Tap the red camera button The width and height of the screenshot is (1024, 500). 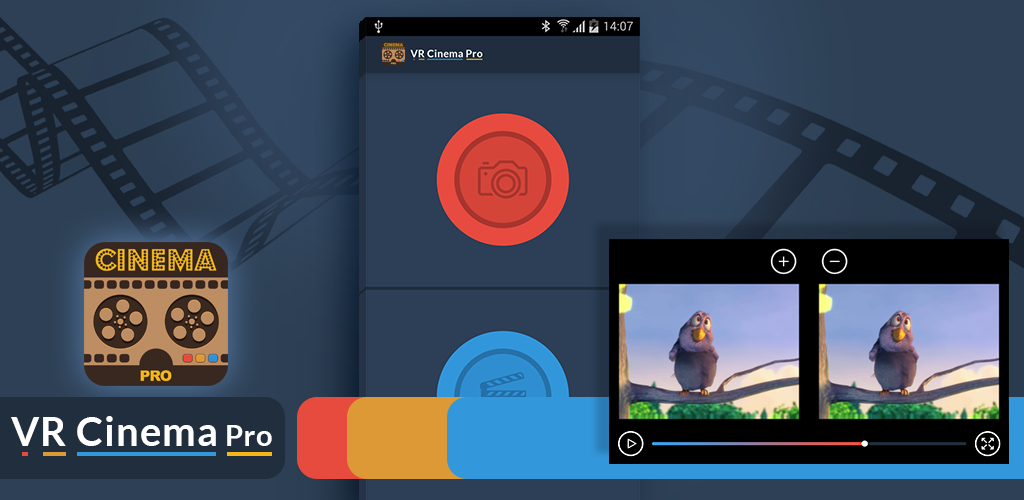click(x=503, y=180)
